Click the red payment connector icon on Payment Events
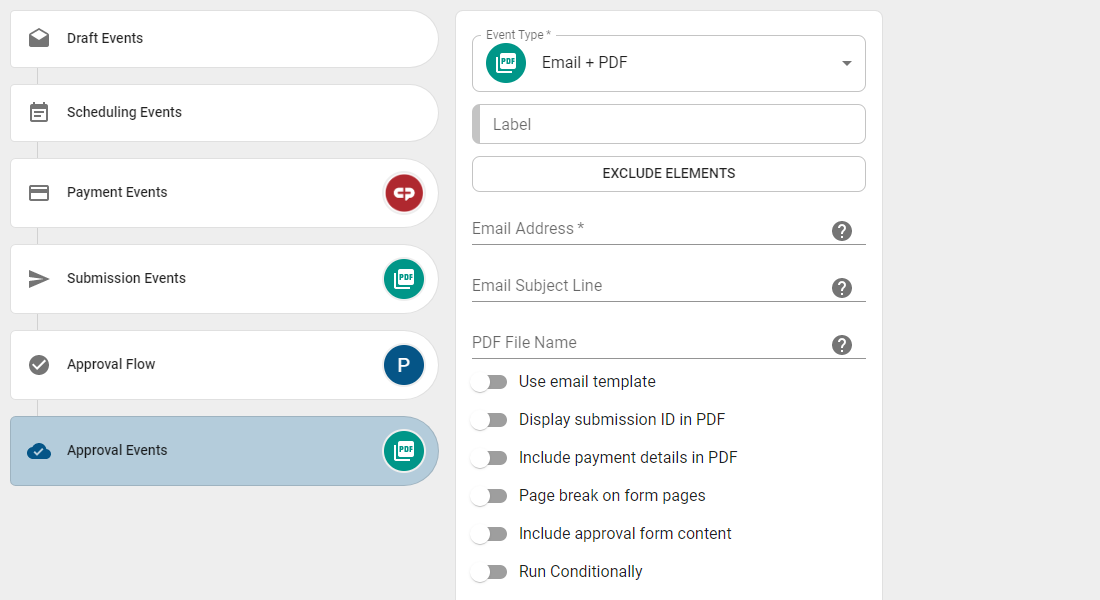 (x=404, y=193)
